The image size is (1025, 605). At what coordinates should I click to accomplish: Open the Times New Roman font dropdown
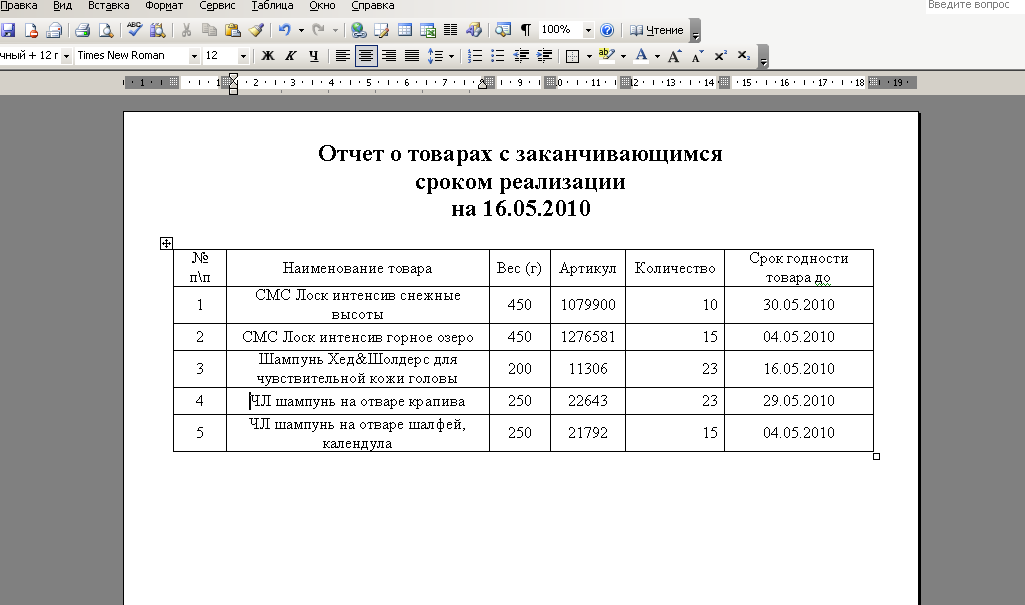pos(194,56)
